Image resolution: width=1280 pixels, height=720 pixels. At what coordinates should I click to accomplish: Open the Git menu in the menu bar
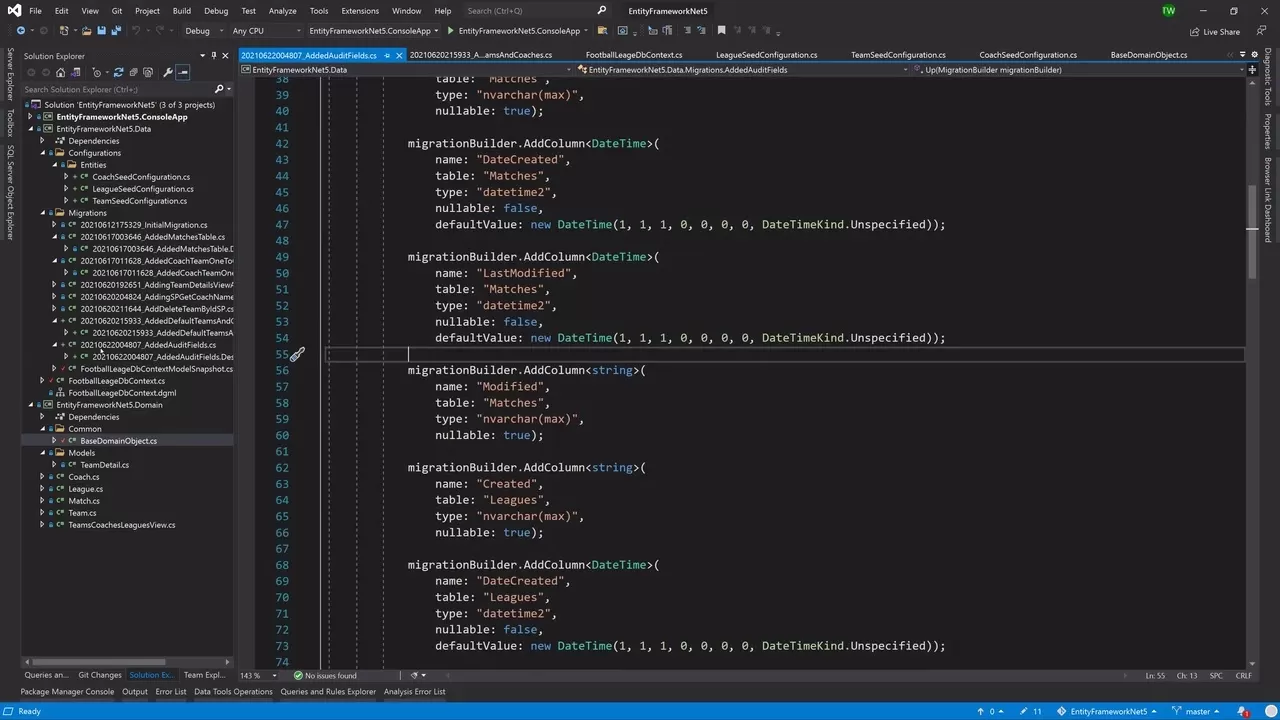point(117,11)
